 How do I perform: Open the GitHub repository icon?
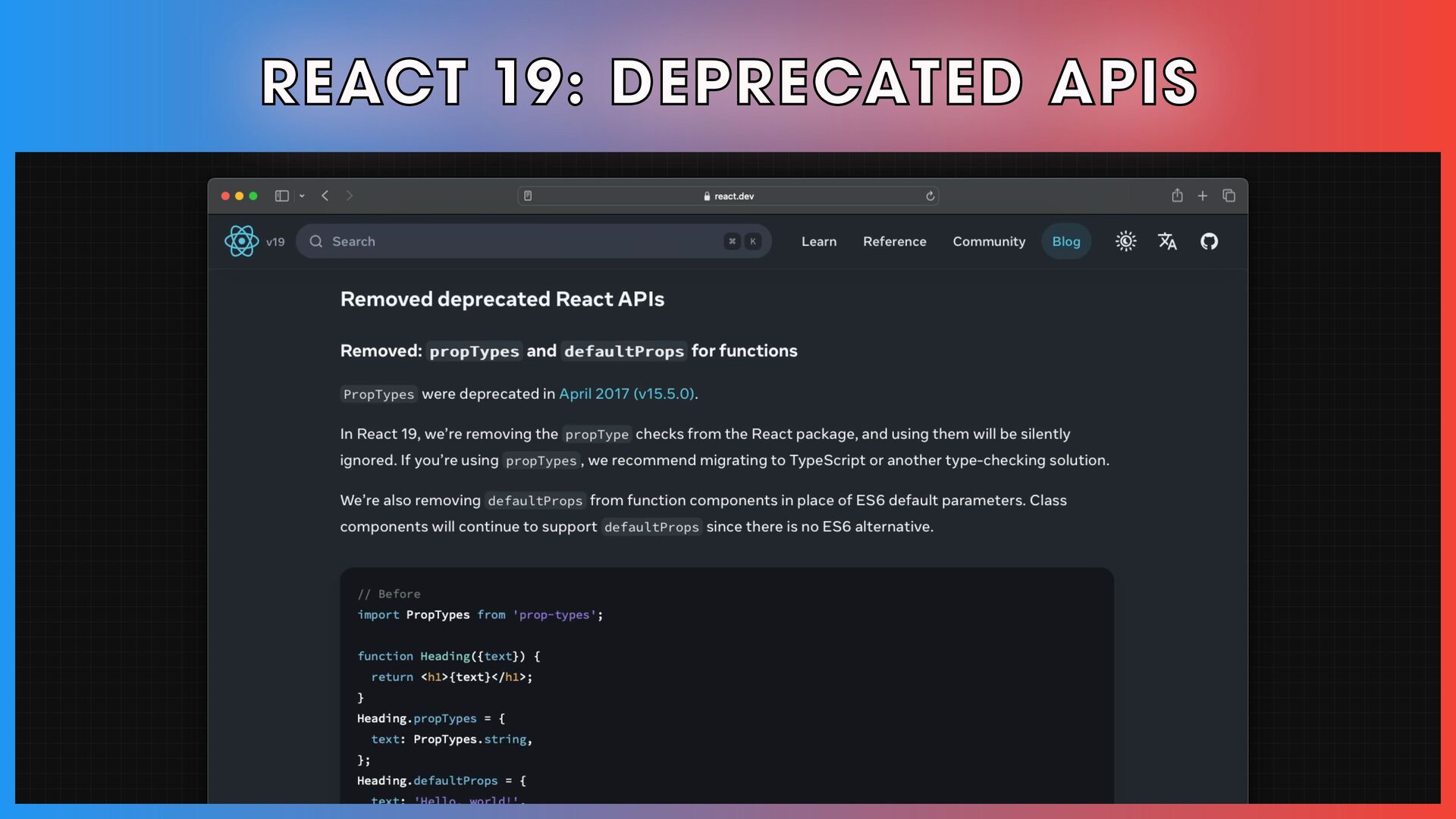pyautogui.click(x=1209, y=241)
